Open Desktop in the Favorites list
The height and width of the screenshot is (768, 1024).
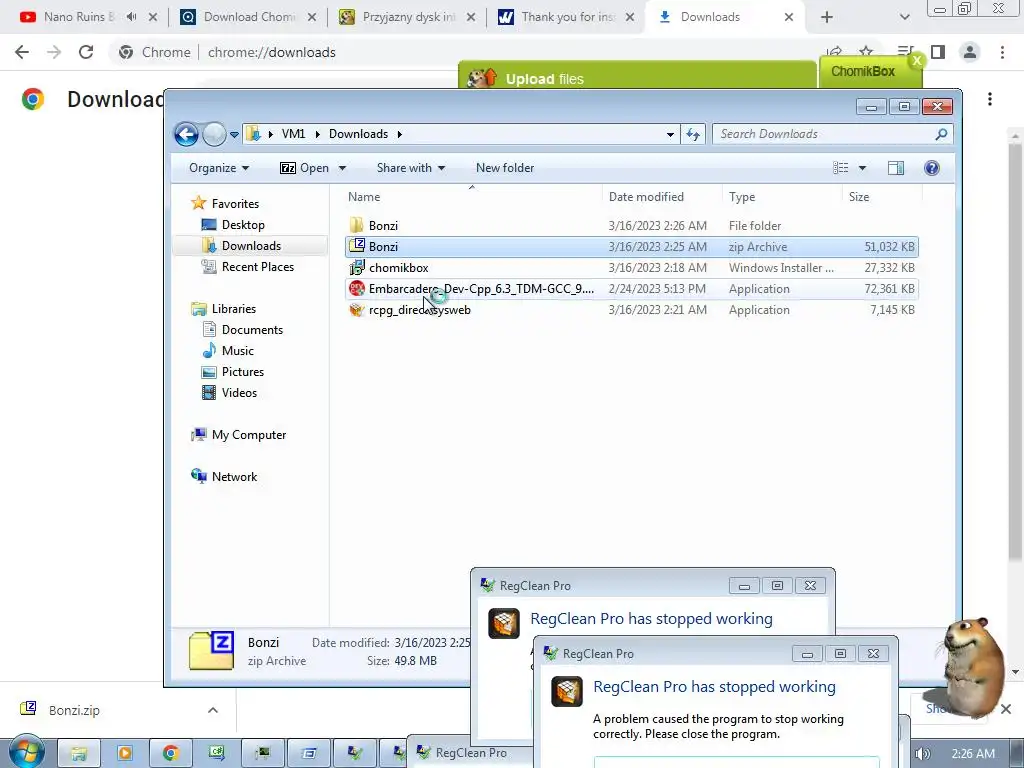click(243, 225)
